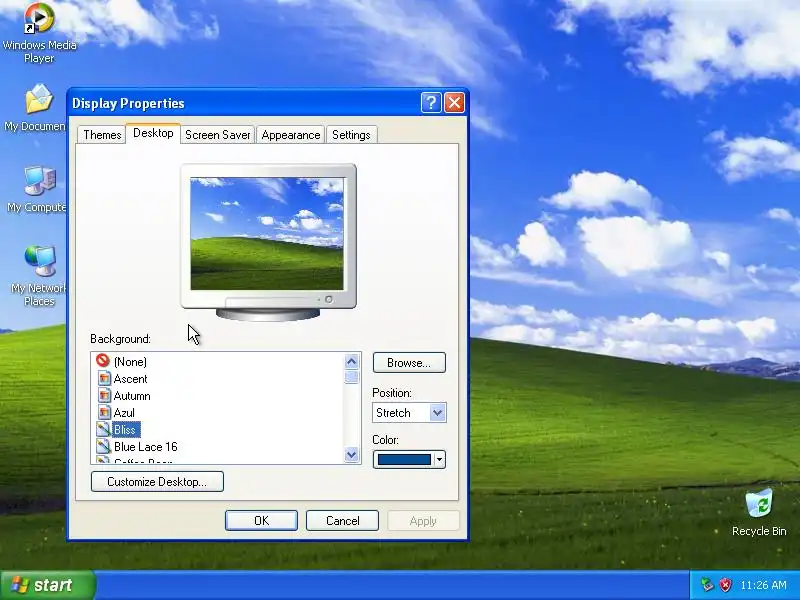Click the Ascent wallpaper file icon
The width and height of the screenshot is (800, 600).
pyautogui.click(x=104, y=379)
